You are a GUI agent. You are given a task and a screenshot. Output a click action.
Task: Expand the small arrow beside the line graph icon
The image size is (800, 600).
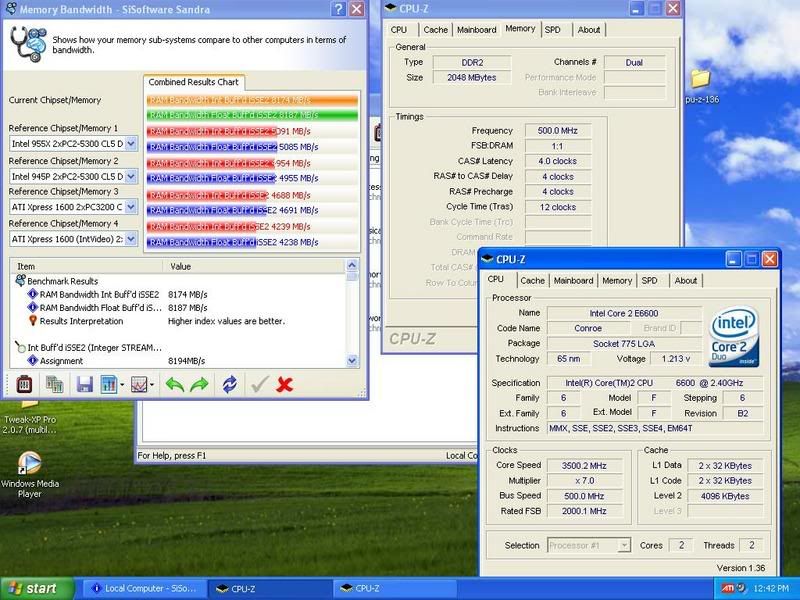152,384
